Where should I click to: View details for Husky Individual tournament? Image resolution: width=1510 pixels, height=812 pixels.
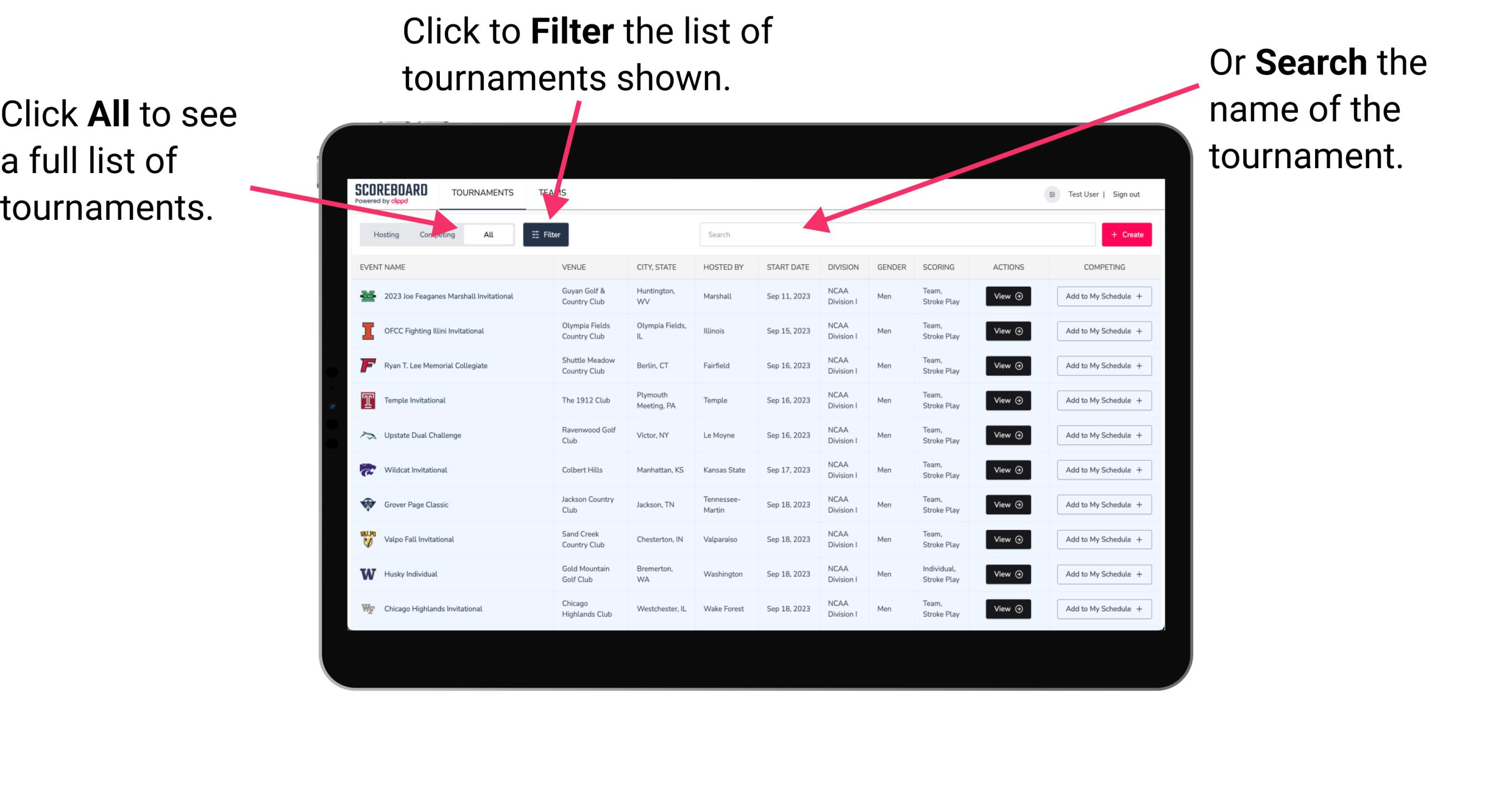coord(1007,573)
